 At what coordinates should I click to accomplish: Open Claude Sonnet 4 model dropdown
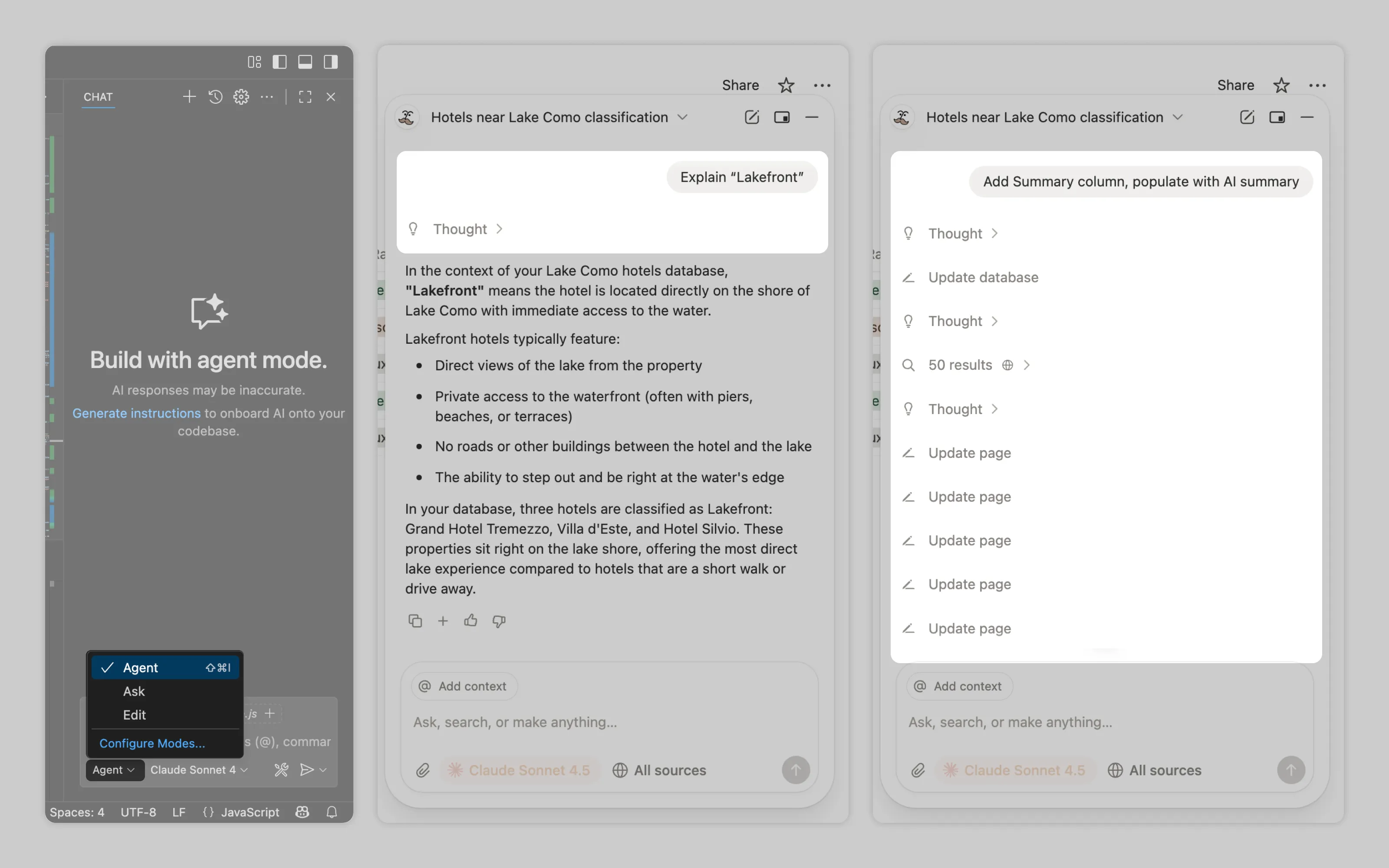coord(199,770)
